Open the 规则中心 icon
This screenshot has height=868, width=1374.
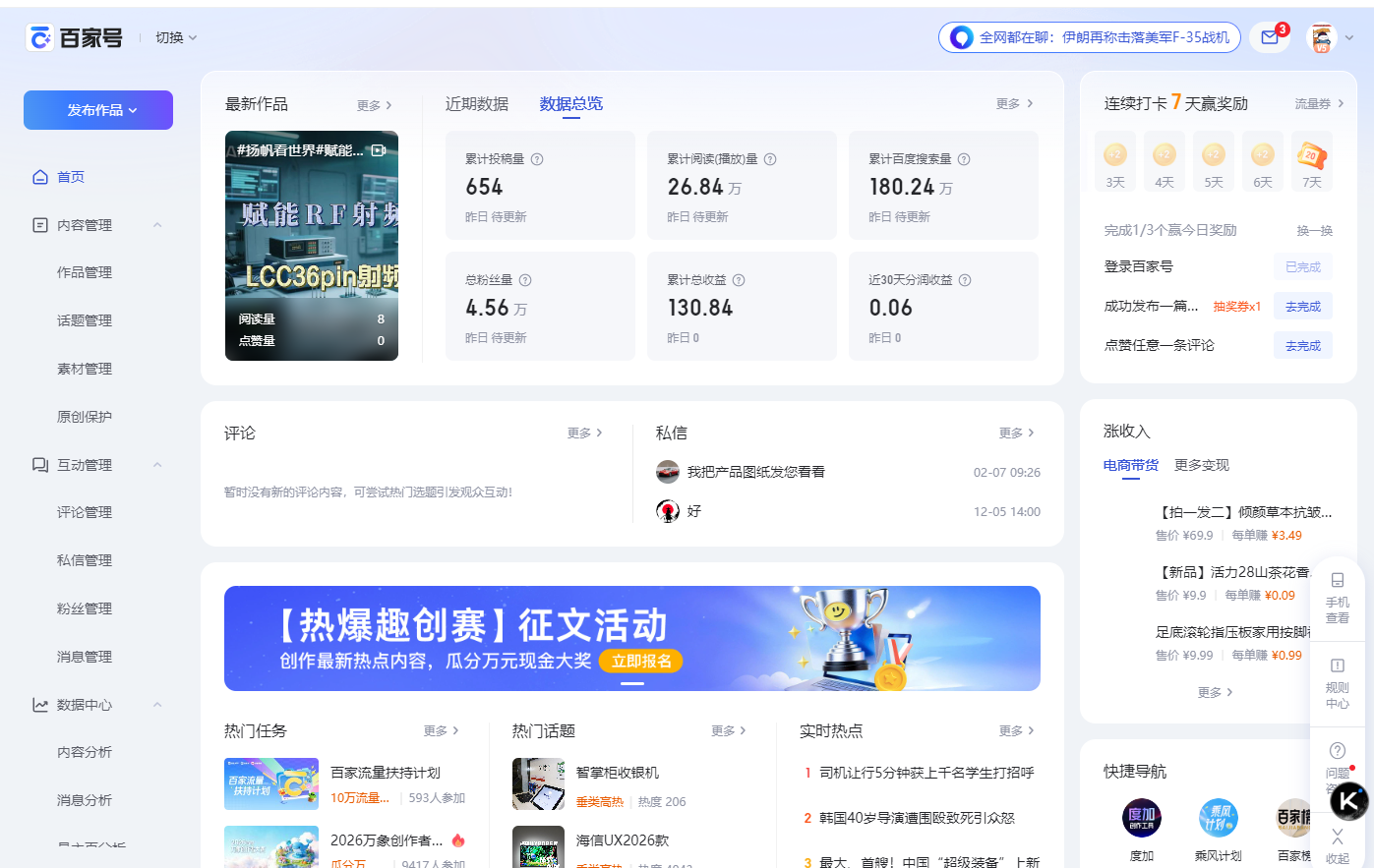point(1338,665)
